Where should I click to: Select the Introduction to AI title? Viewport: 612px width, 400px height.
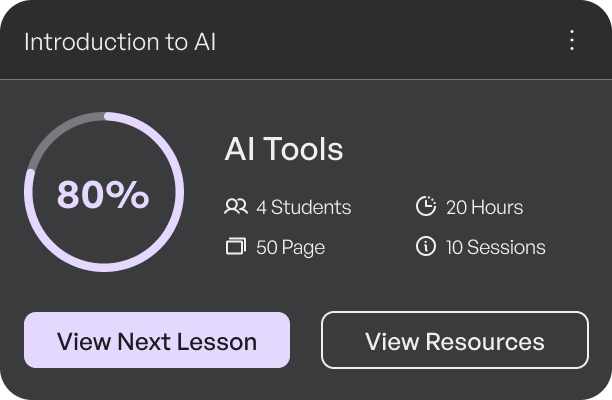pos(120,42)
